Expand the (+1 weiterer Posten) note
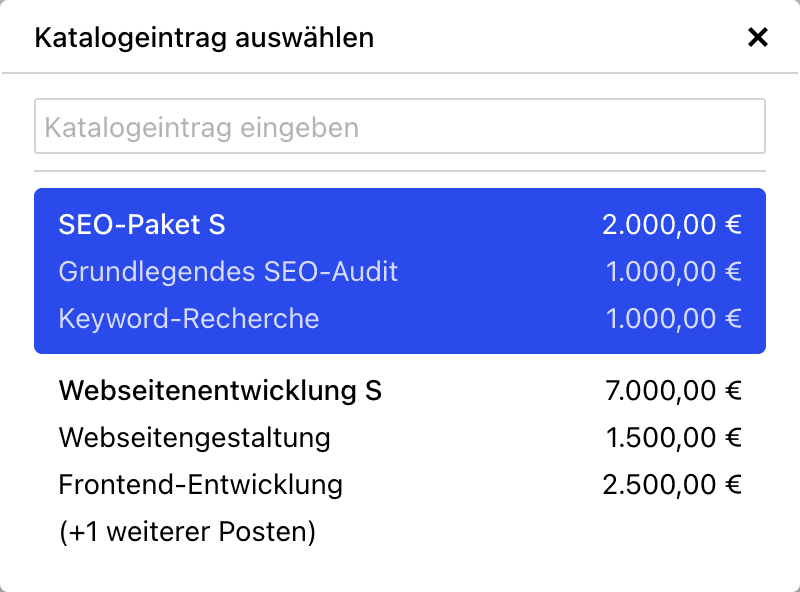Screen dimensions: 800x592 point(187,532)
